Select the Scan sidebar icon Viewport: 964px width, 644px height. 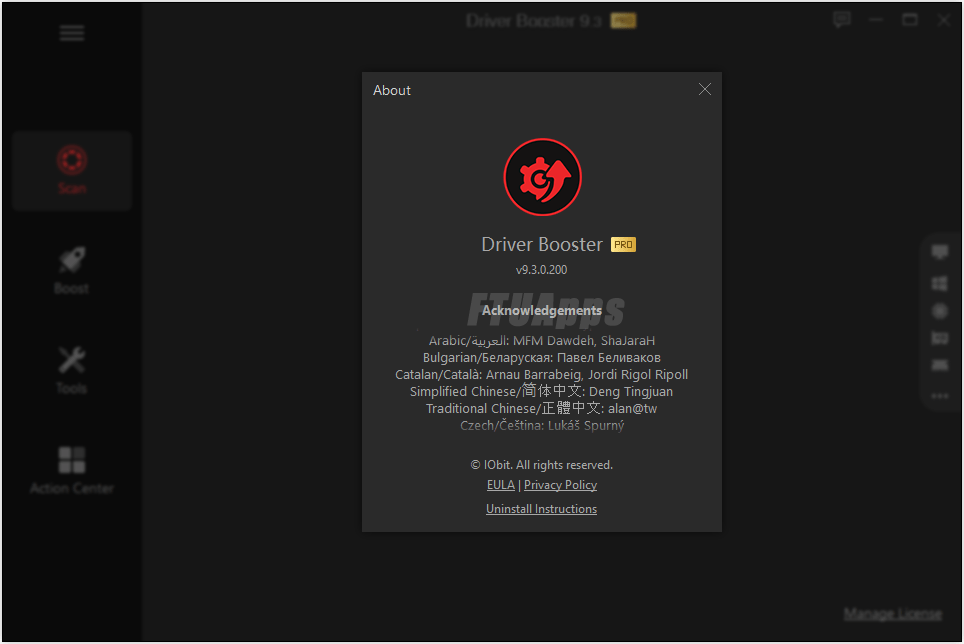tap(72, 170)
